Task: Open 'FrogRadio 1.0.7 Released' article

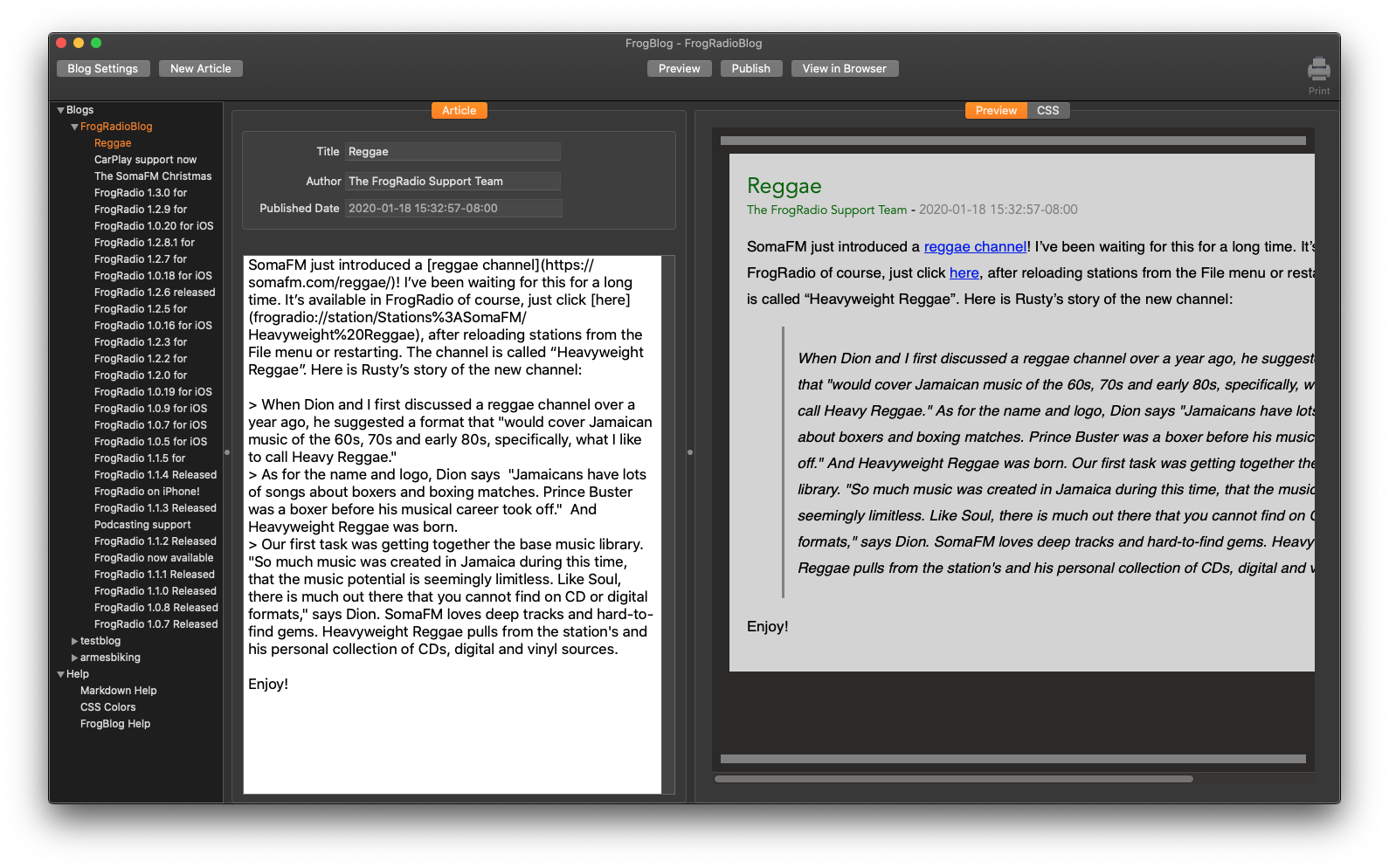Action: tap(156, 624)
